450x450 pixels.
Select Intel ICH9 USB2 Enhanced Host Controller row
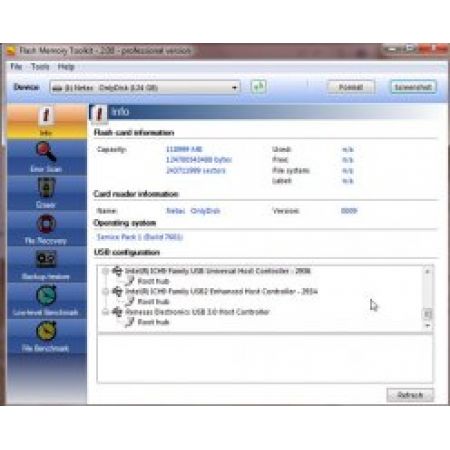(x=221, y=292)
